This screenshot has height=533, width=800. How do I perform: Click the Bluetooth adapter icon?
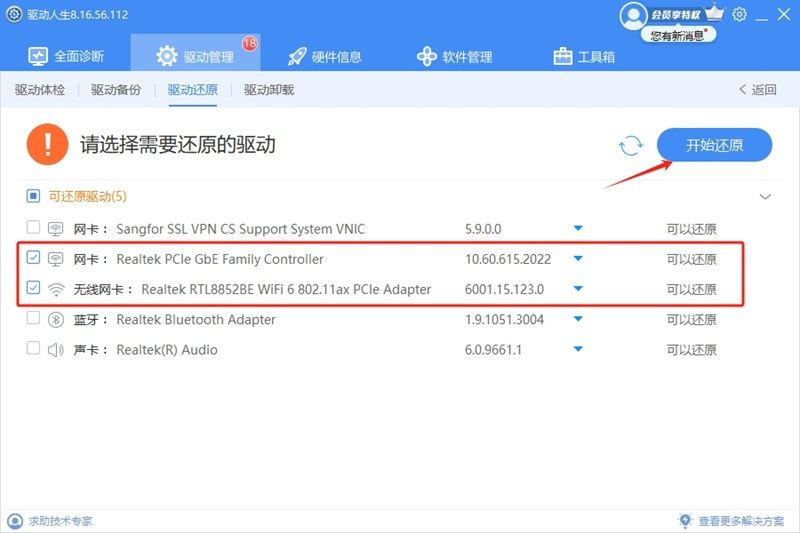[x=56, y=320]
